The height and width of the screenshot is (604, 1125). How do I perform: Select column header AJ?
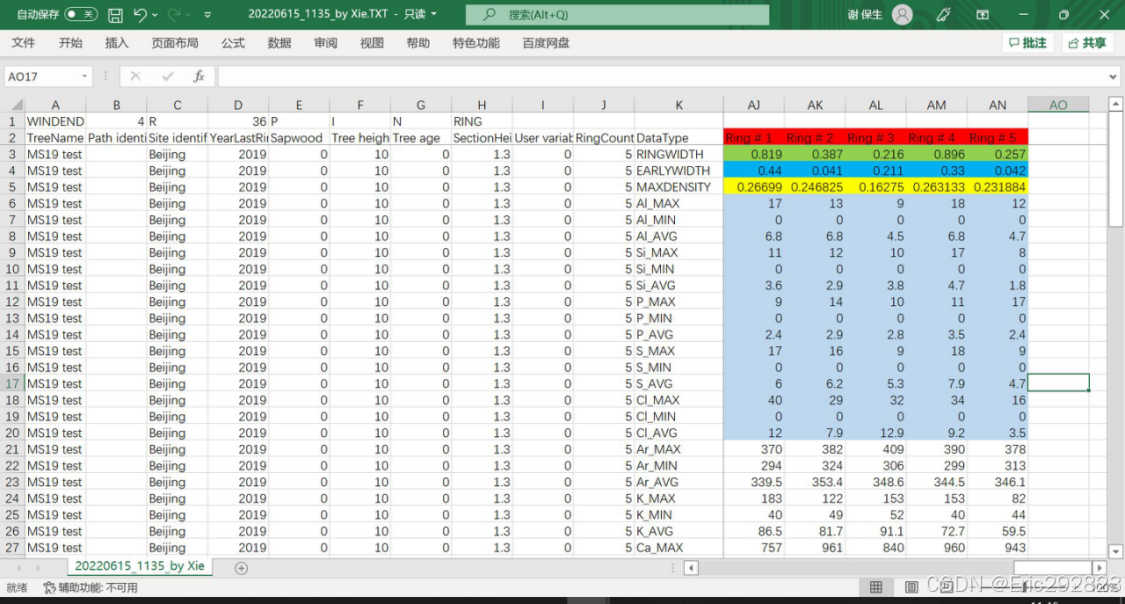pos(753,105)
